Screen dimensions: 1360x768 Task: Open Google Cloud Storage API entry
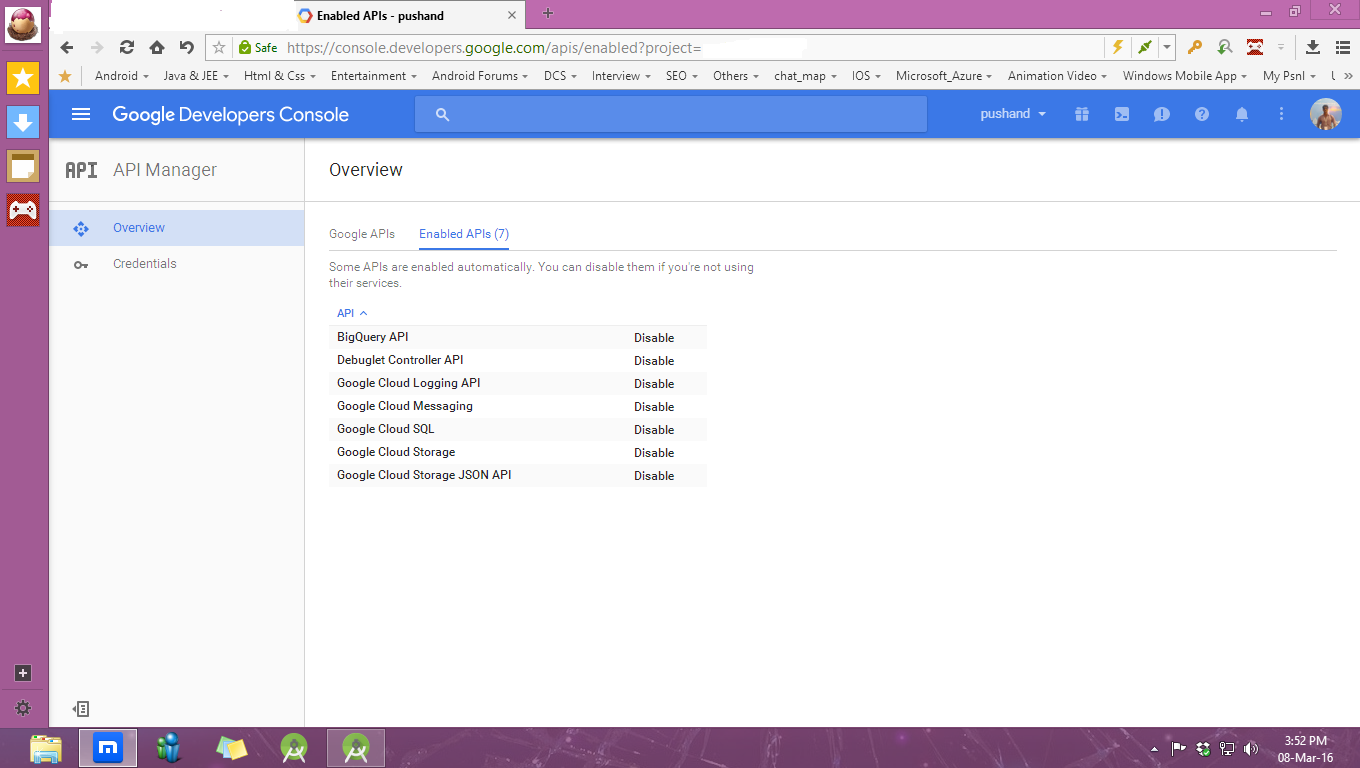point(396,452)
